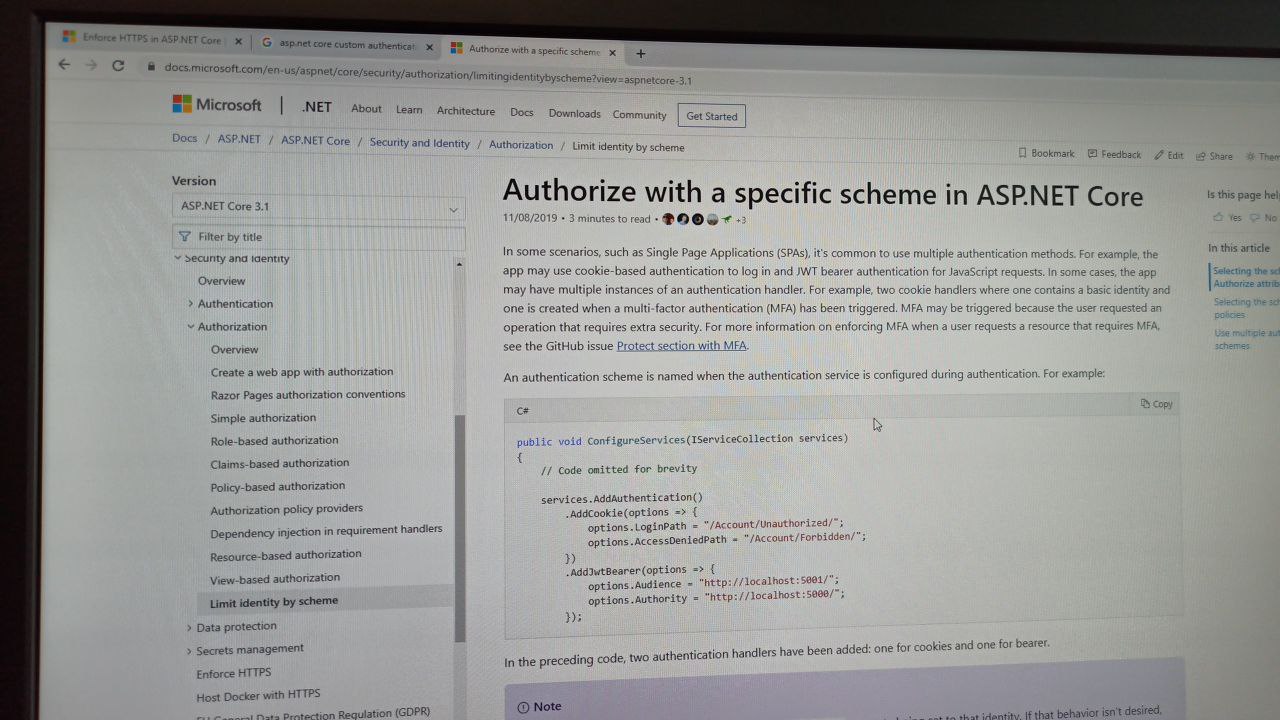Viewport: 1280px width, 720px height.
Task: Open the About menu item
Action: 366,109
